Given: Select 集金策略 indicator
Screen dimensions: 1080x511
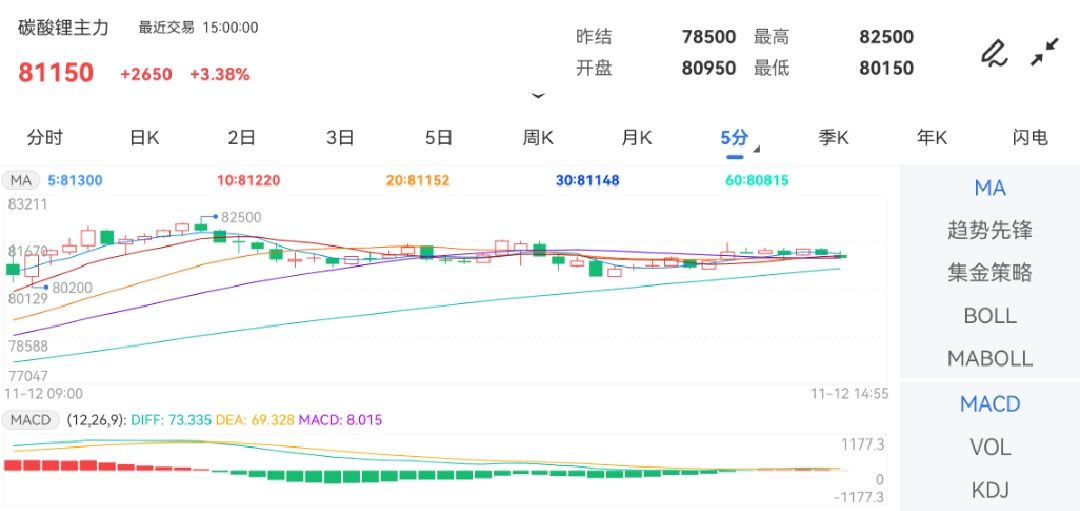Looking at the screenshot, I should coord(990,273).
